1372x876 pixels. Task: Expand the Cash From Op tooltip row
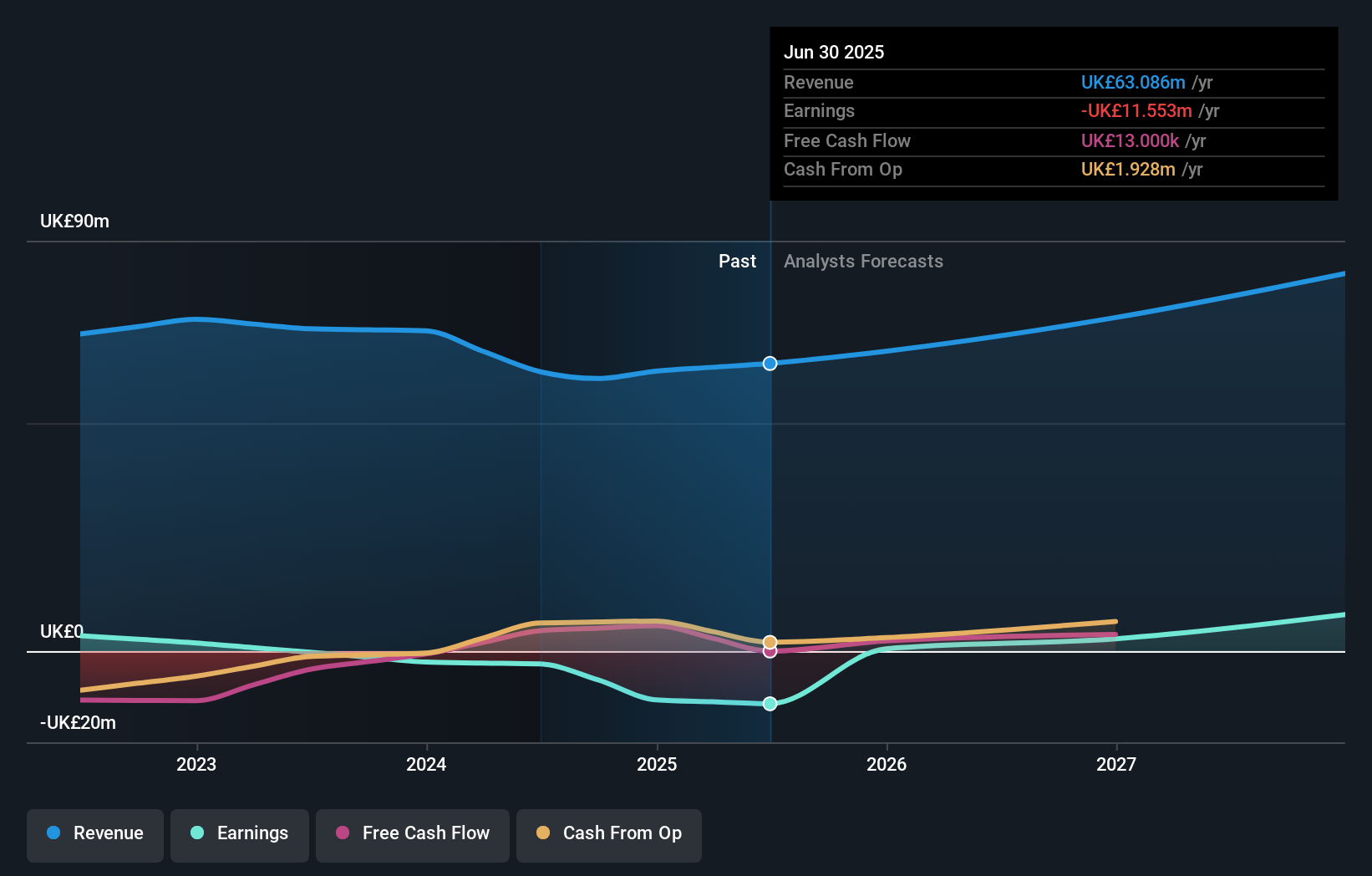[x=843, y=170]
